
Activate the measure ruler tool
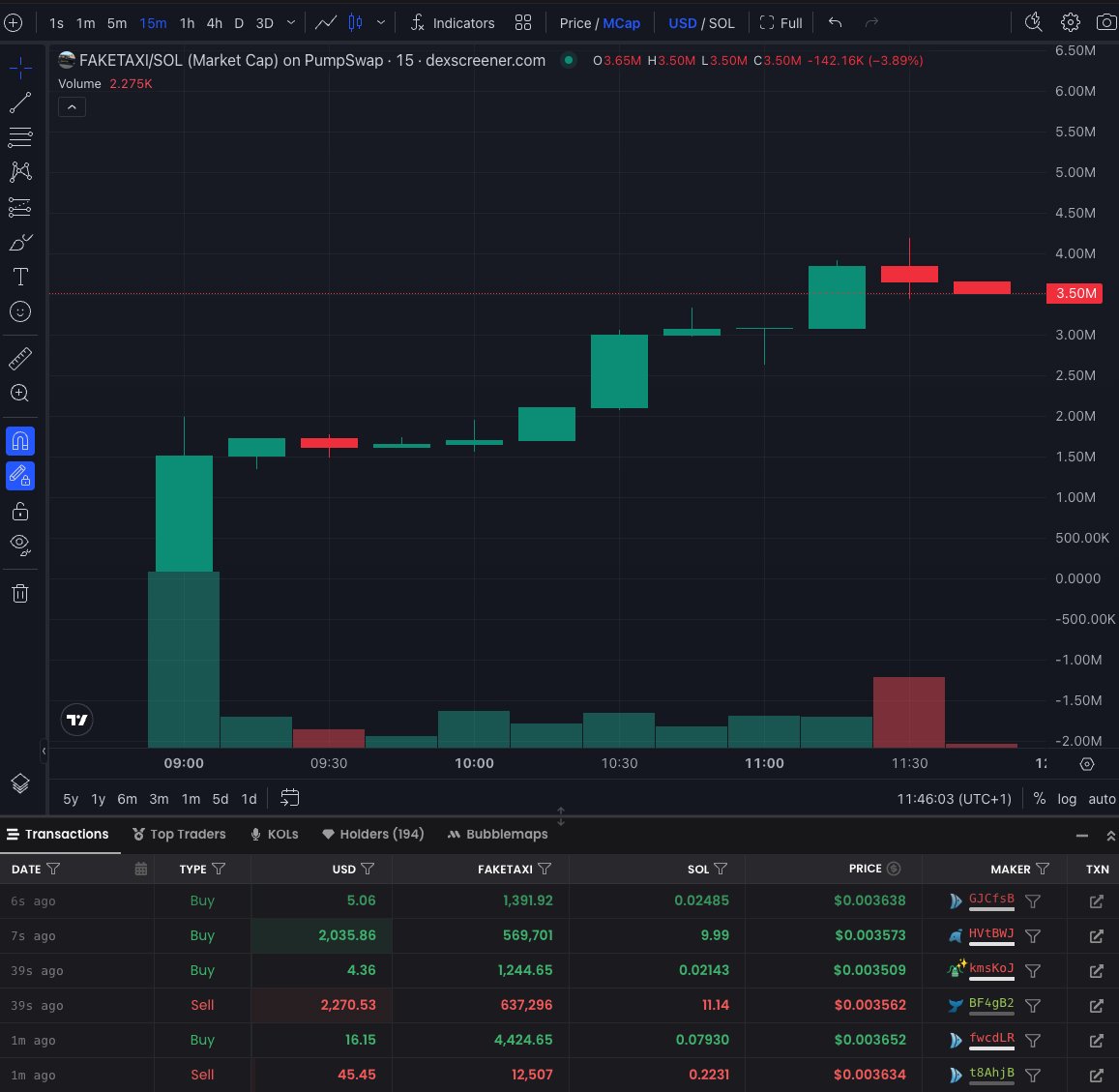click(x=20, y=359)
